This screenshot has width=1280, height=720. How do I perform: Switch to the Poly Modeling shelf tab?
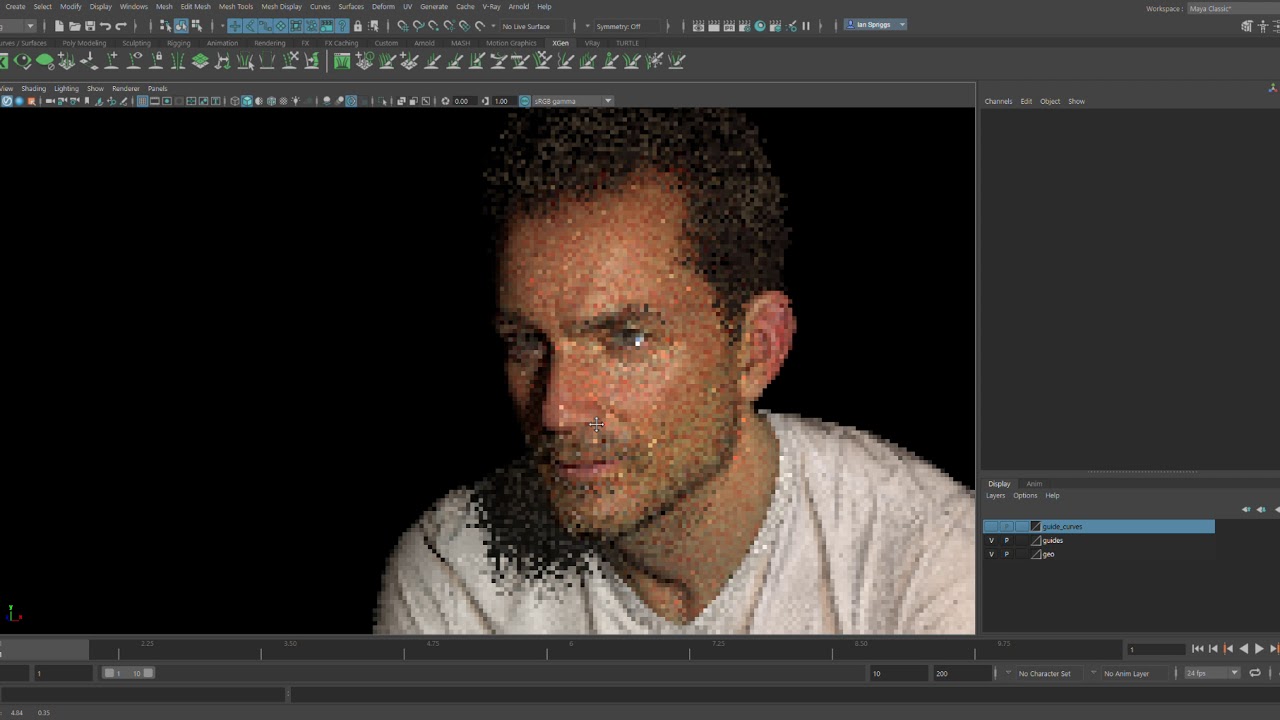tap(84, 43)
